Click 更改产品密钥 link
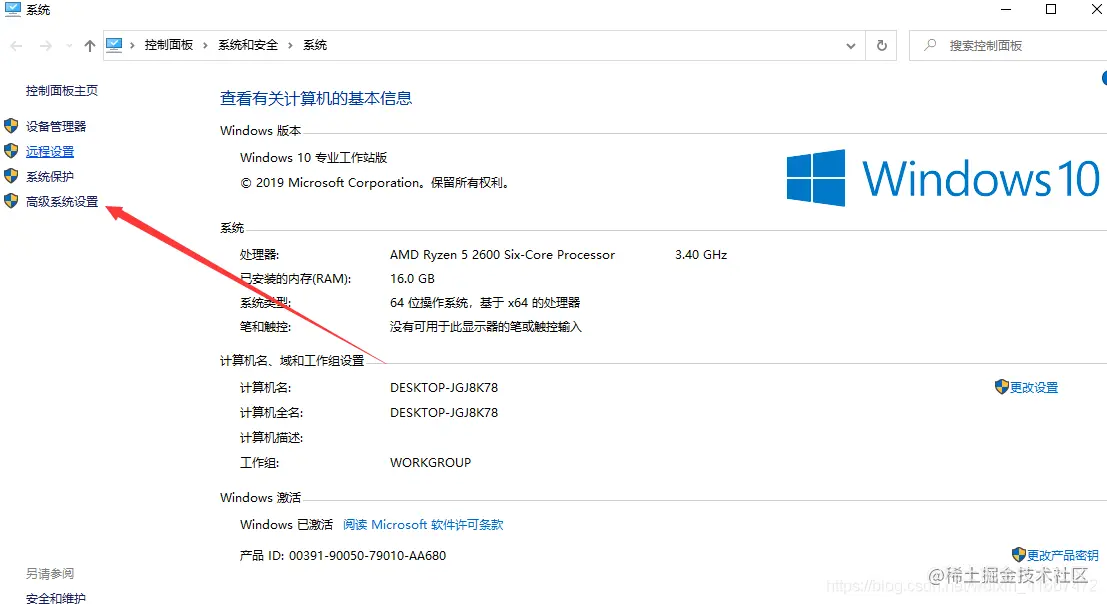 pos(1063,555)
